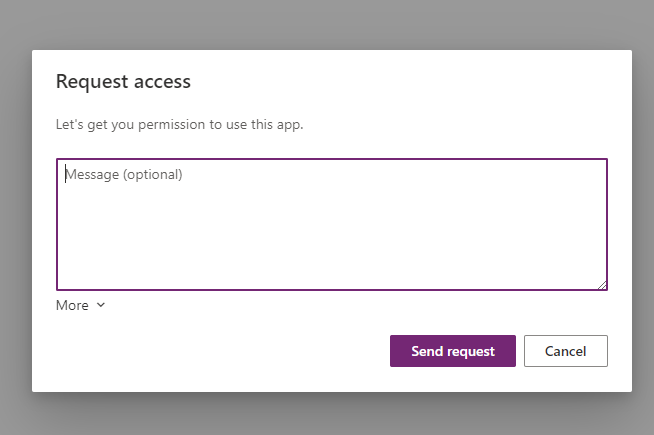Click the empty center of the message box
Screen dimensions: 654x435
tap(331, 230)
